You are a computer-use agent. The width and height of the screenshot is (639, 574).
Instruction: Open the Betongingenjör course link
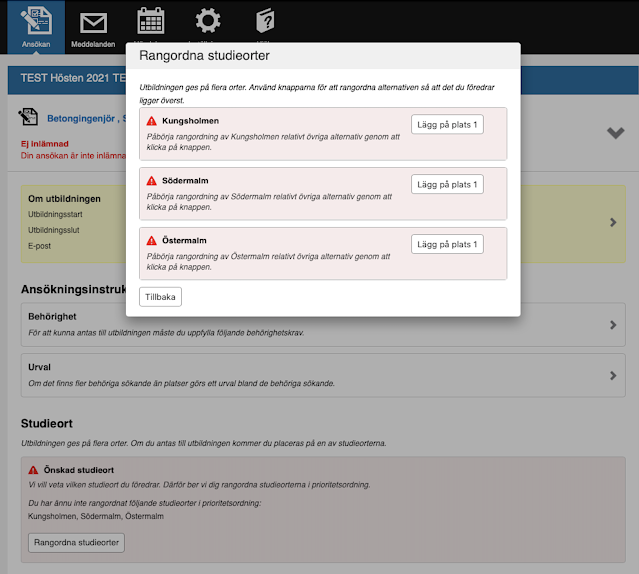click(90, 118)
